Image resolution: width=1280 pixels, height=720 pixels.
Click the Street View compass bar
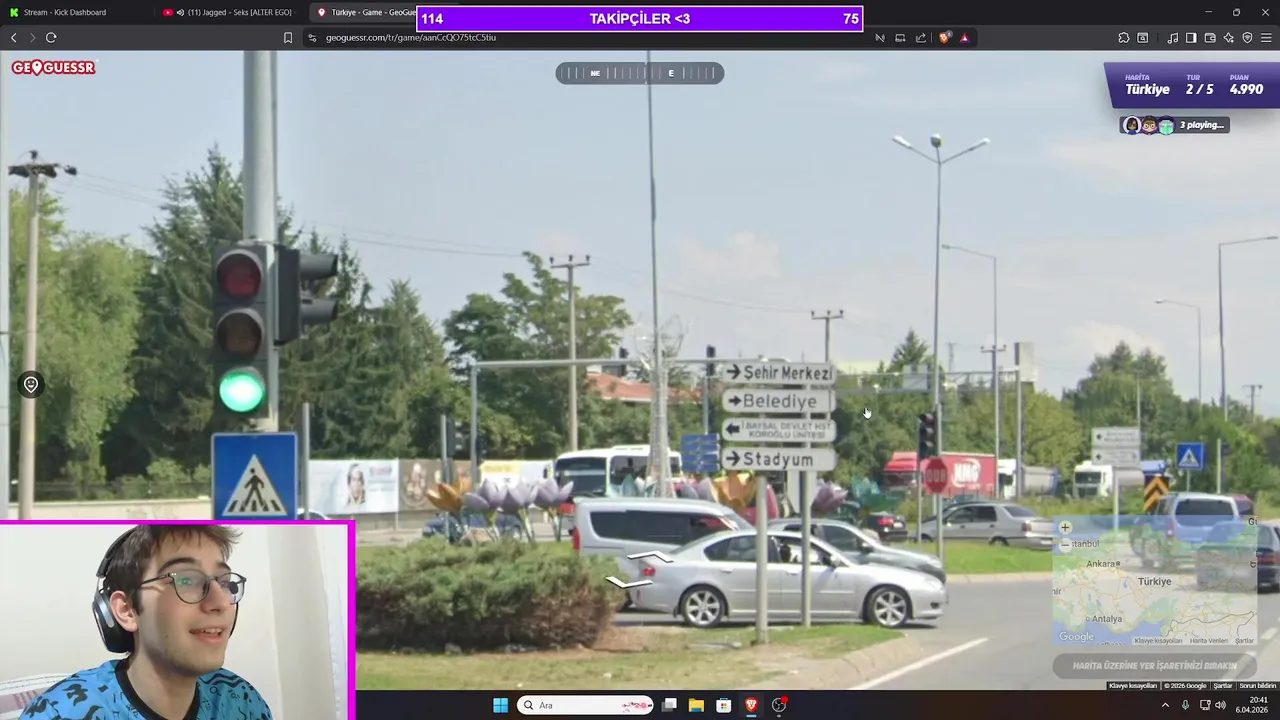[639, 73]
